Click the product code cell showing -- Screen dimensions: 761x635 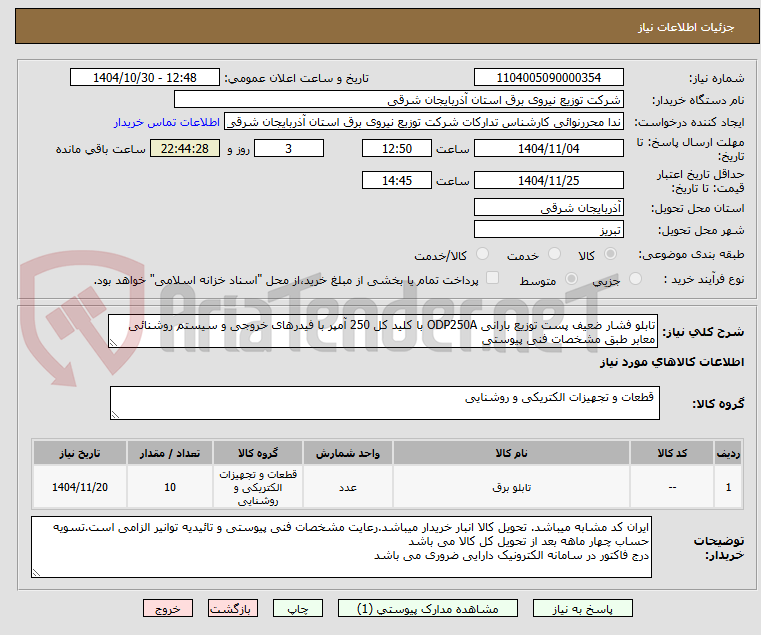672,487
